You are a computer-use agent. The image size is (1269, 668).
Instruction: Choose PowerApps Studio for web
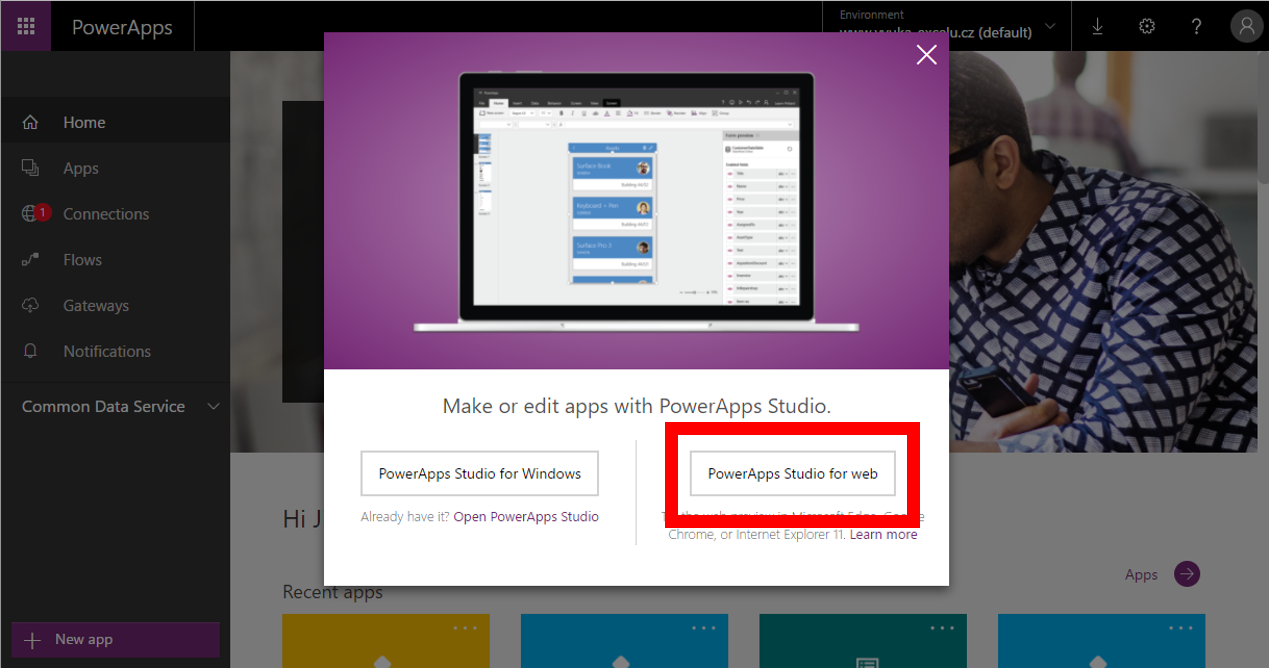click(x=793, y=474)
